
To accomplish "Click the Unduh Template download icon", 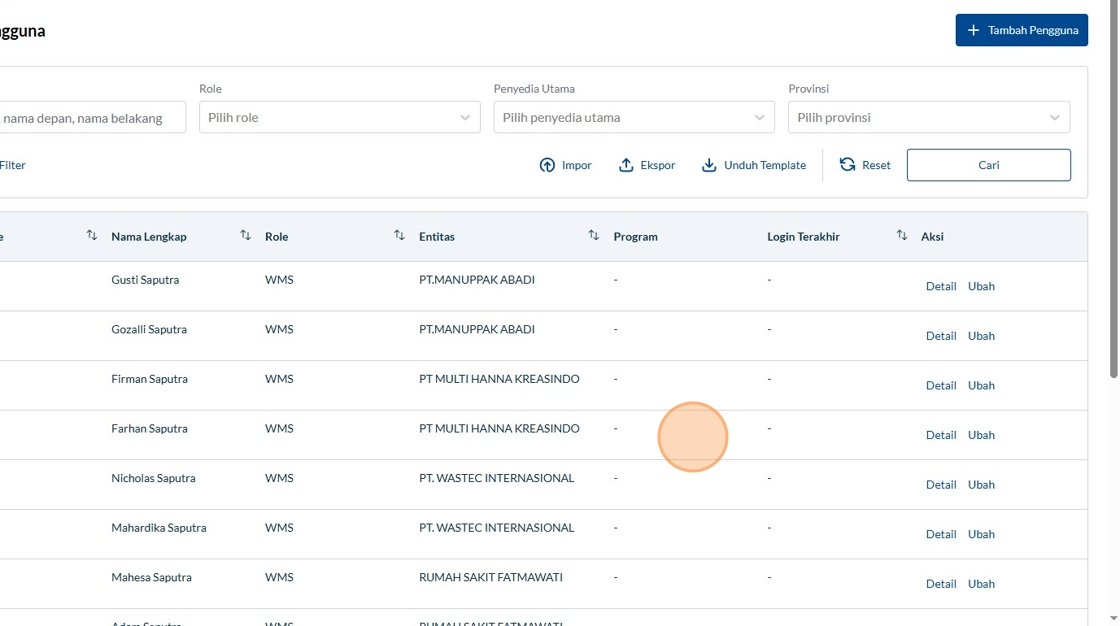I will point(709,165).
